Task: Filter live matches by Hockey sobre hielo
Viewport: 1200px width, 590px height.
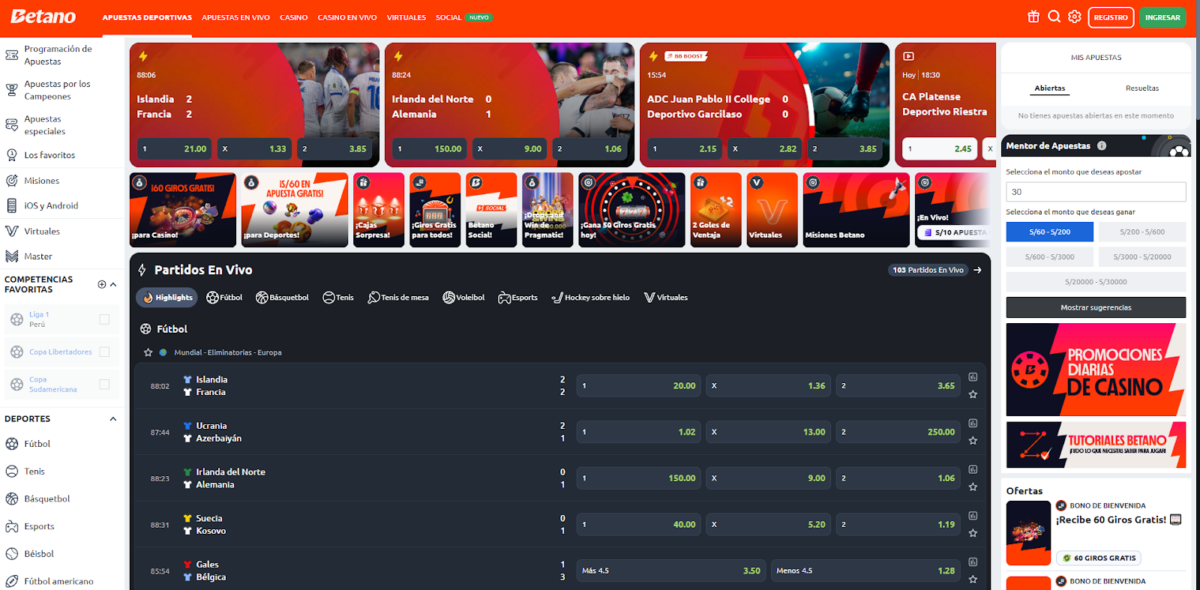Action: (590, 298)
